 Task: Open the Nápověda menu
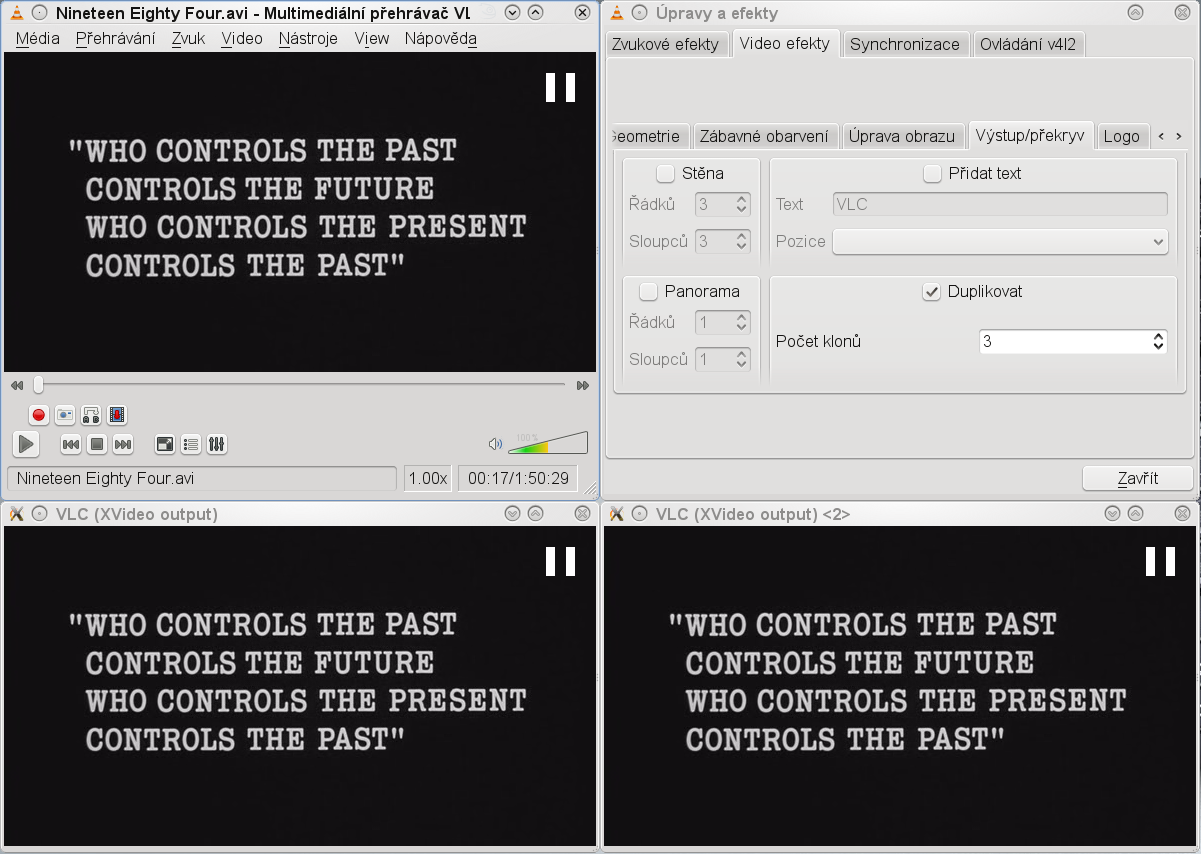[440, 38]
